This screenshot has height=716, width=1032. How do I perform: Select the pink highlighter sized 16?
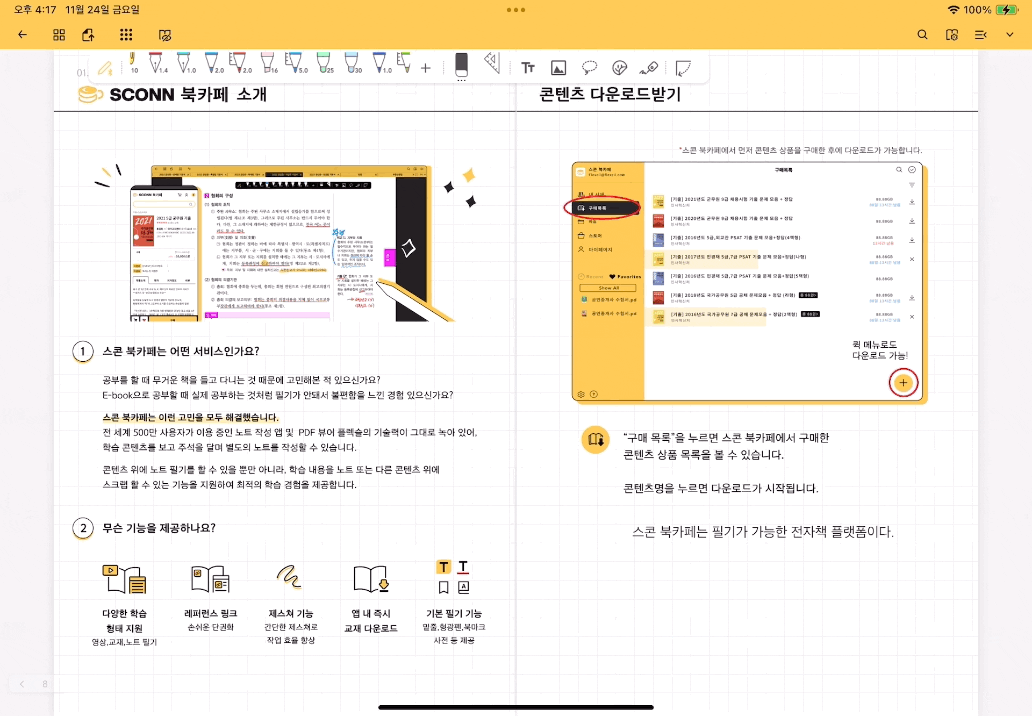pyautogui.click(x=268, y=63)
